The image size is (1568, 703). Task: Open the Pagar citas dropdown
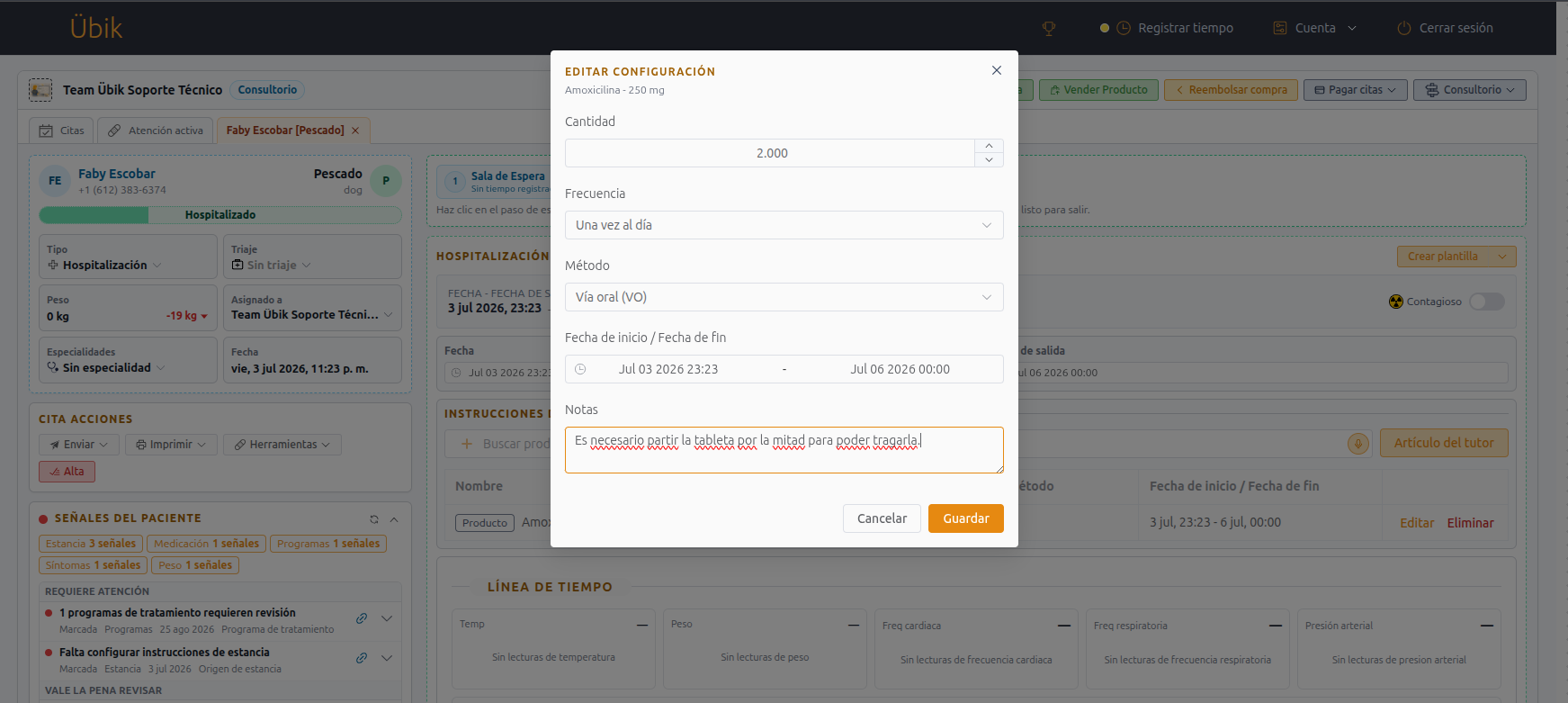[x=1355, y=90]
